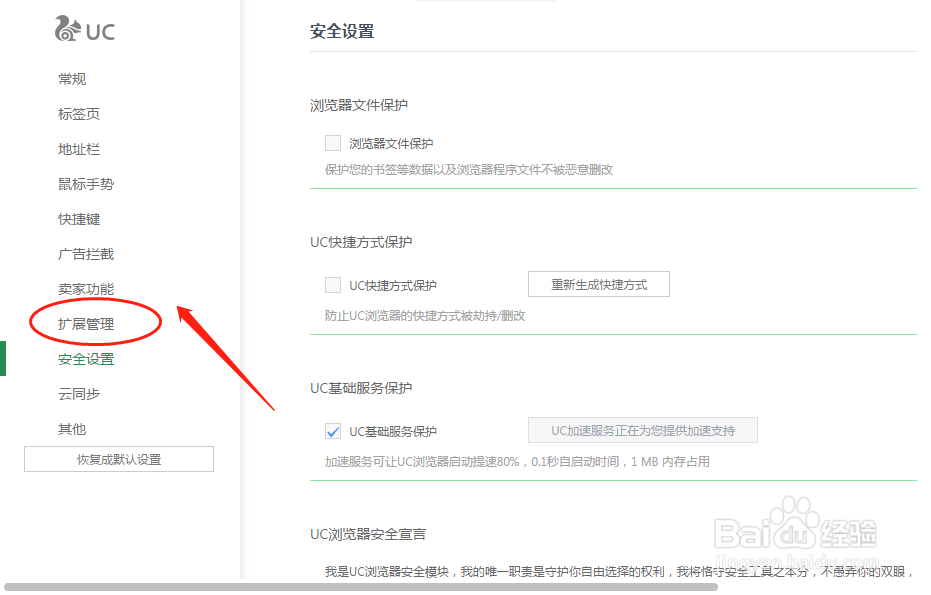The image size is (931, 595).
Task: Click 恢复成默认设置 button
Action: pyautogui.click(x=119, y=459)
